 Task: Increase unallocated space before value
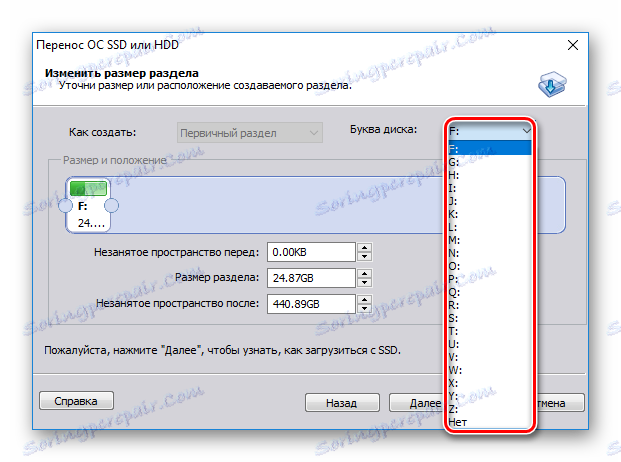click(364, 248)
